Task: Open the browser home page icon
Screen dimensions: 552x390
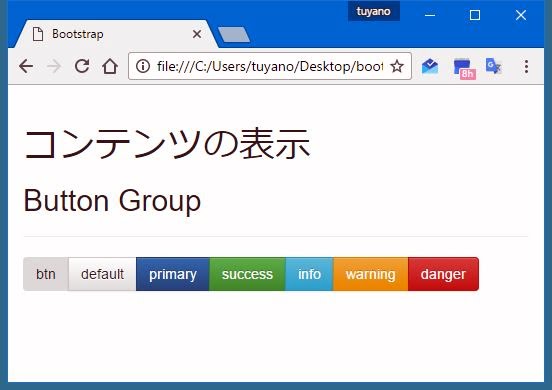Action: pos(110,66)
